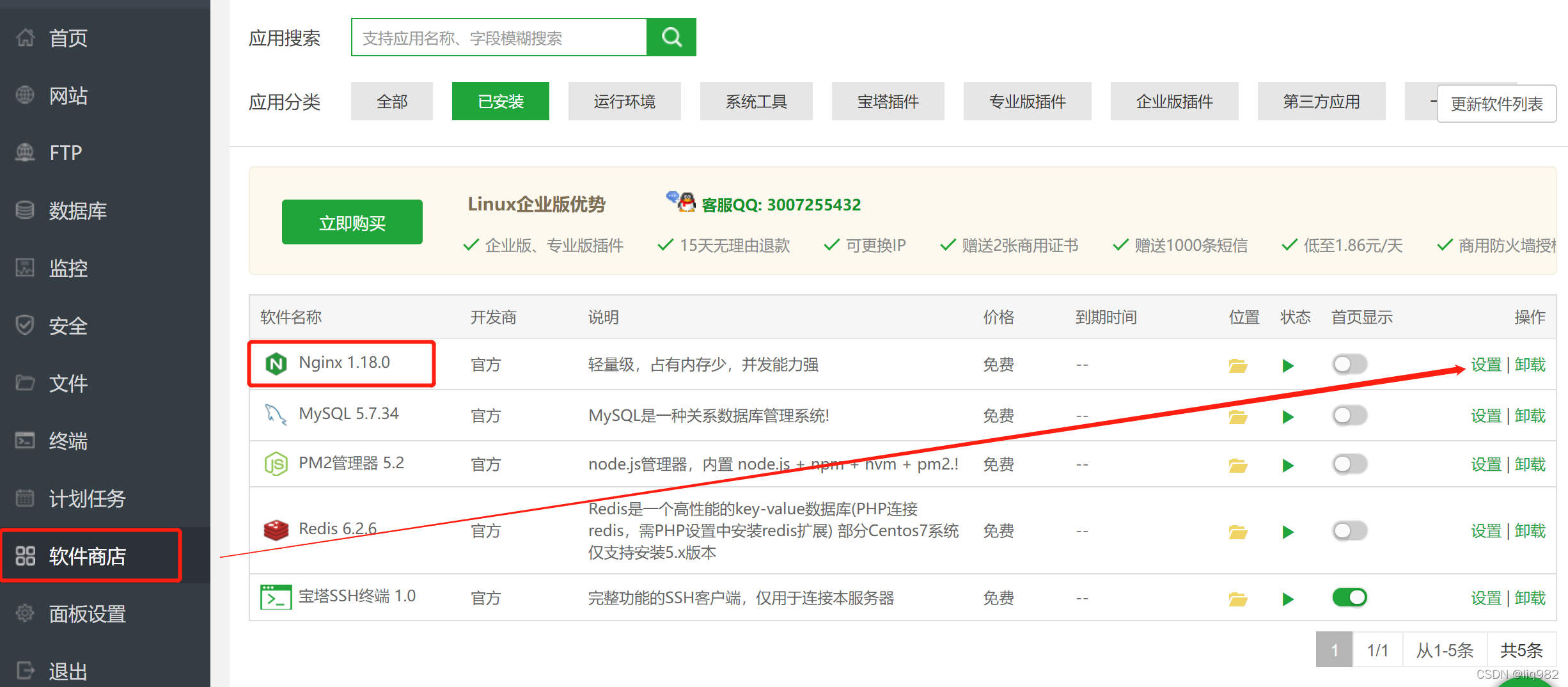The height and width of the screenshot is (687, 1568).
Task: Click the 安全 shield icon in sidebar
Action: [25, 325]
